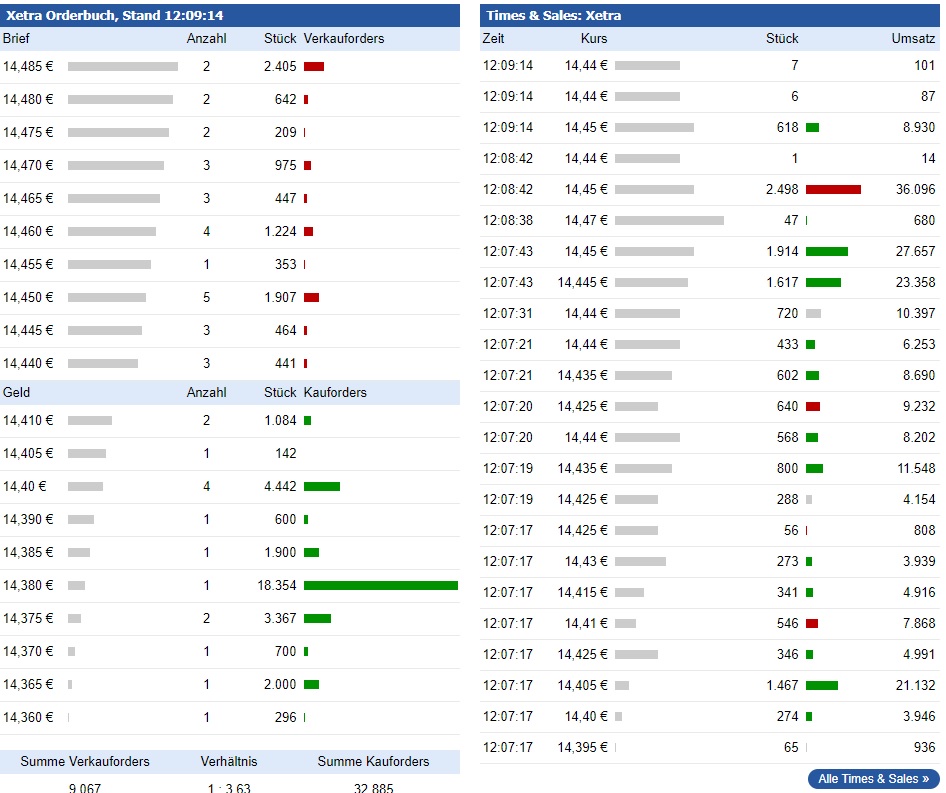The image size is (946, 793).
Task: Click the red Verkauforders bar for 2.405
Action: coord(314,66)
